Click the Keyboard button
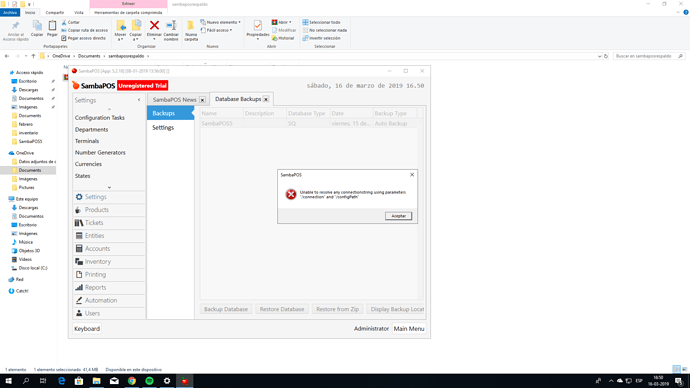This screenshot has width=690, height=388. click(87, 329)
